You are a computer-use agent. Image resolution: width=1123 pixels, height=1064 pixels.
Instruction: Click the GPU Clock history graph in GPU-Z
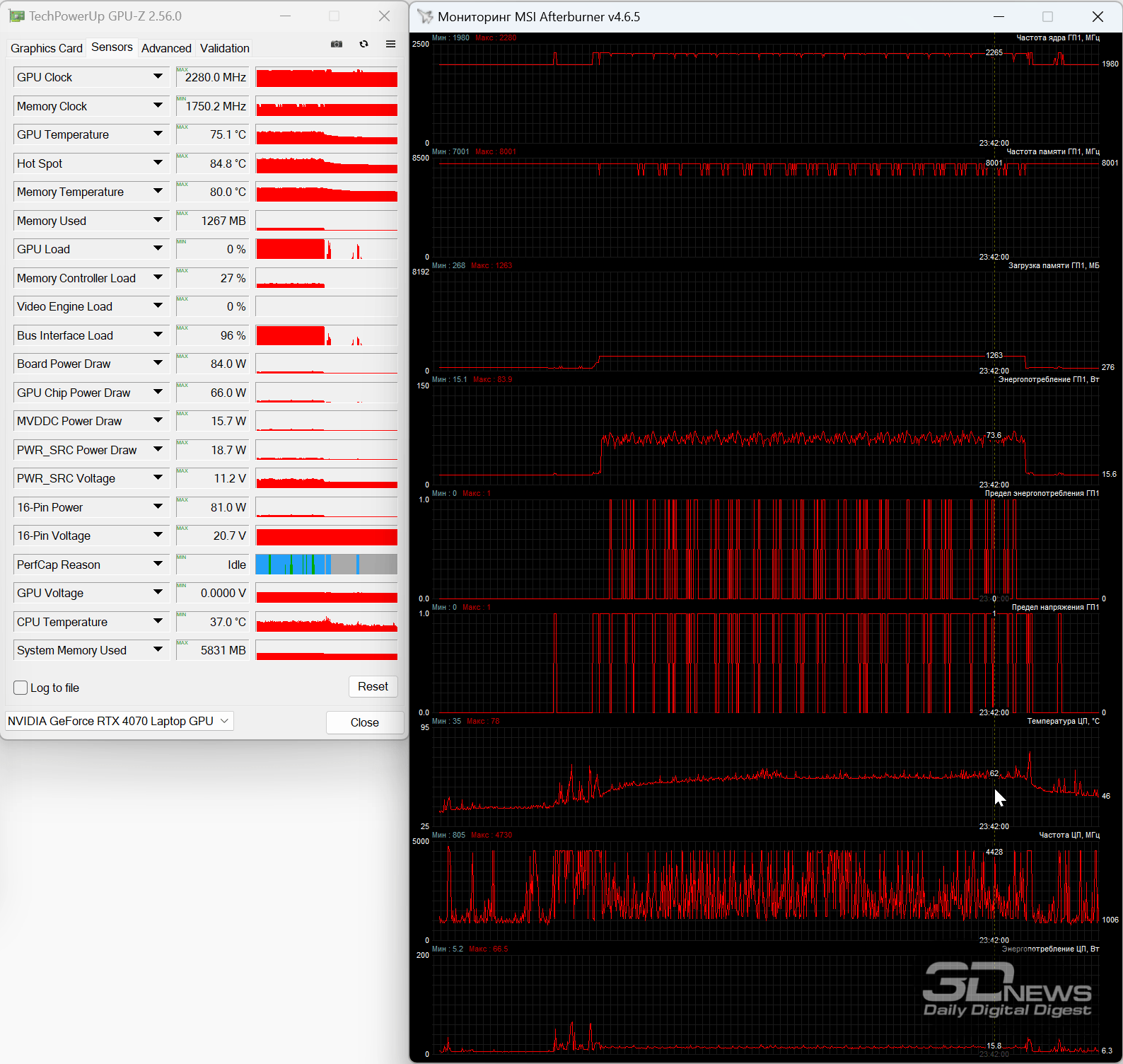[326, 77]
